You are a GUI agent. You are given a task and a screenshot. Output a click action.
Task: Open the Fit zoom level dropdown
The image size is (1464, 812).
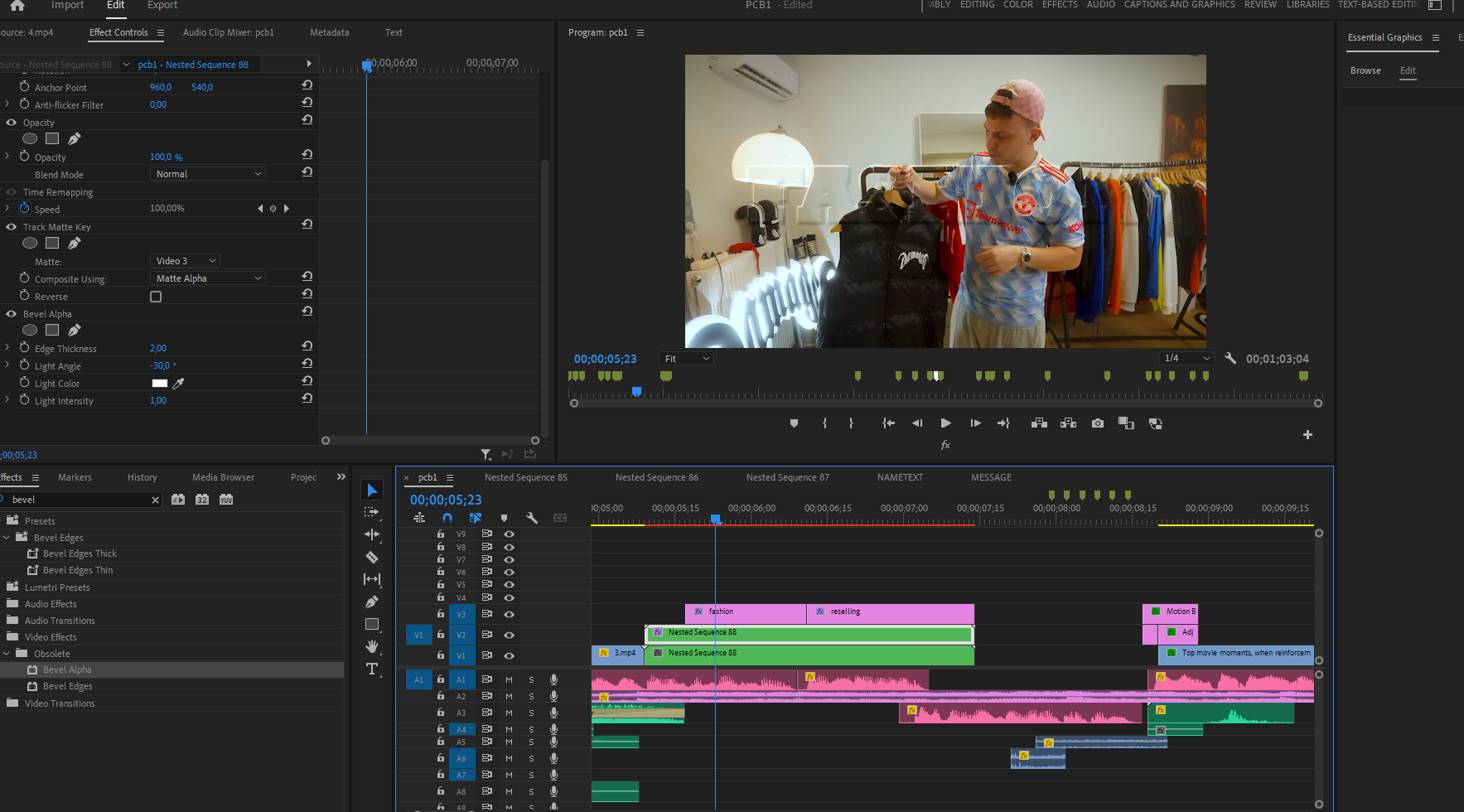686,359
